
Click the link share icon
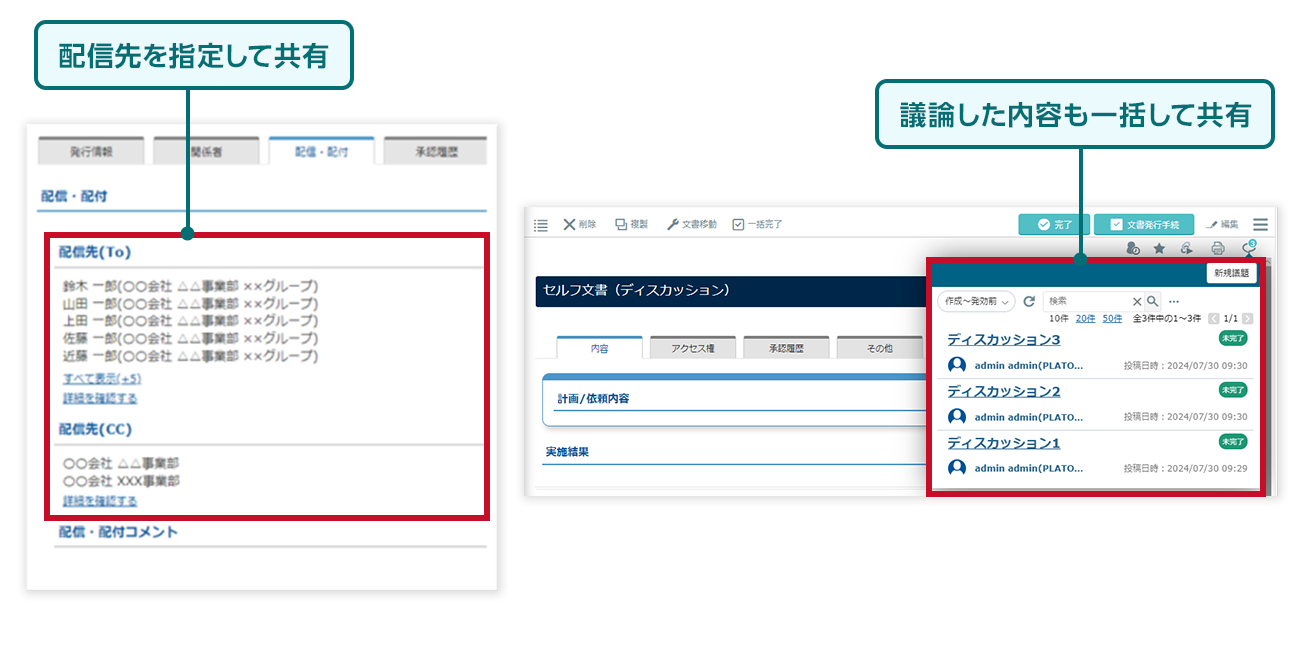1187,248
